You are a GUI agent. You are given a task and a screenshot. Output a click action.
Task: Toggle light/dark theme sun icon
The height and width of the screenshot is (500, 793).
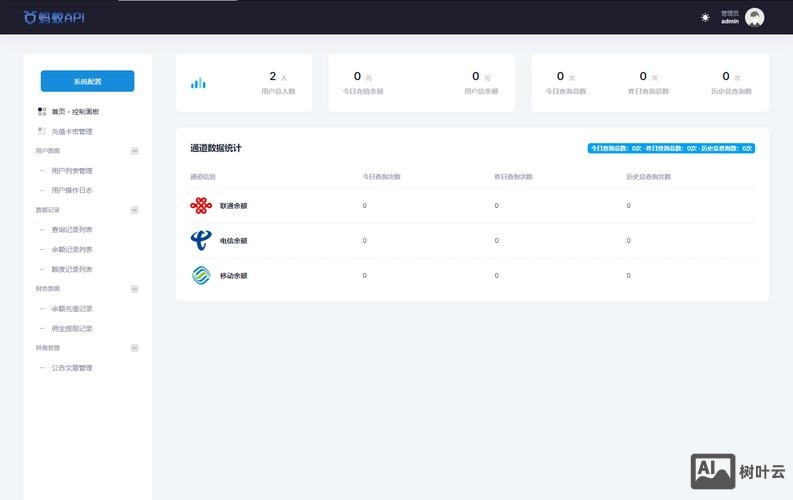click(705, 17)
